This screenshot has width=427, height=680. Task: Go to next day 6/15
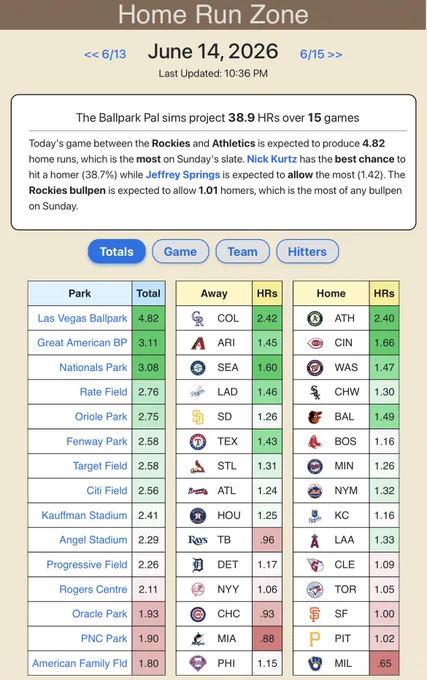(321, 54)
